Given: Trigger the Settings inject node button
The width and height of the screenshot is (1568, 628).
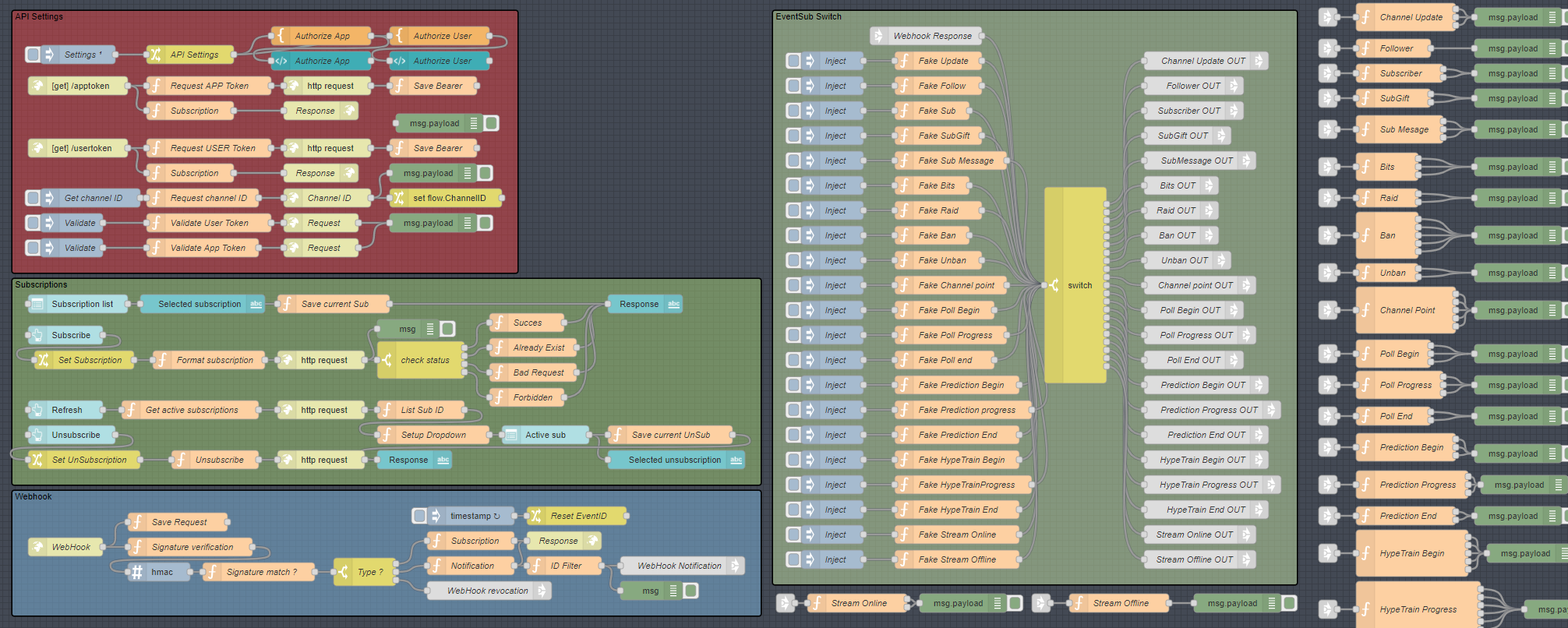Looking at the screenshot, I should pos(33,55).
